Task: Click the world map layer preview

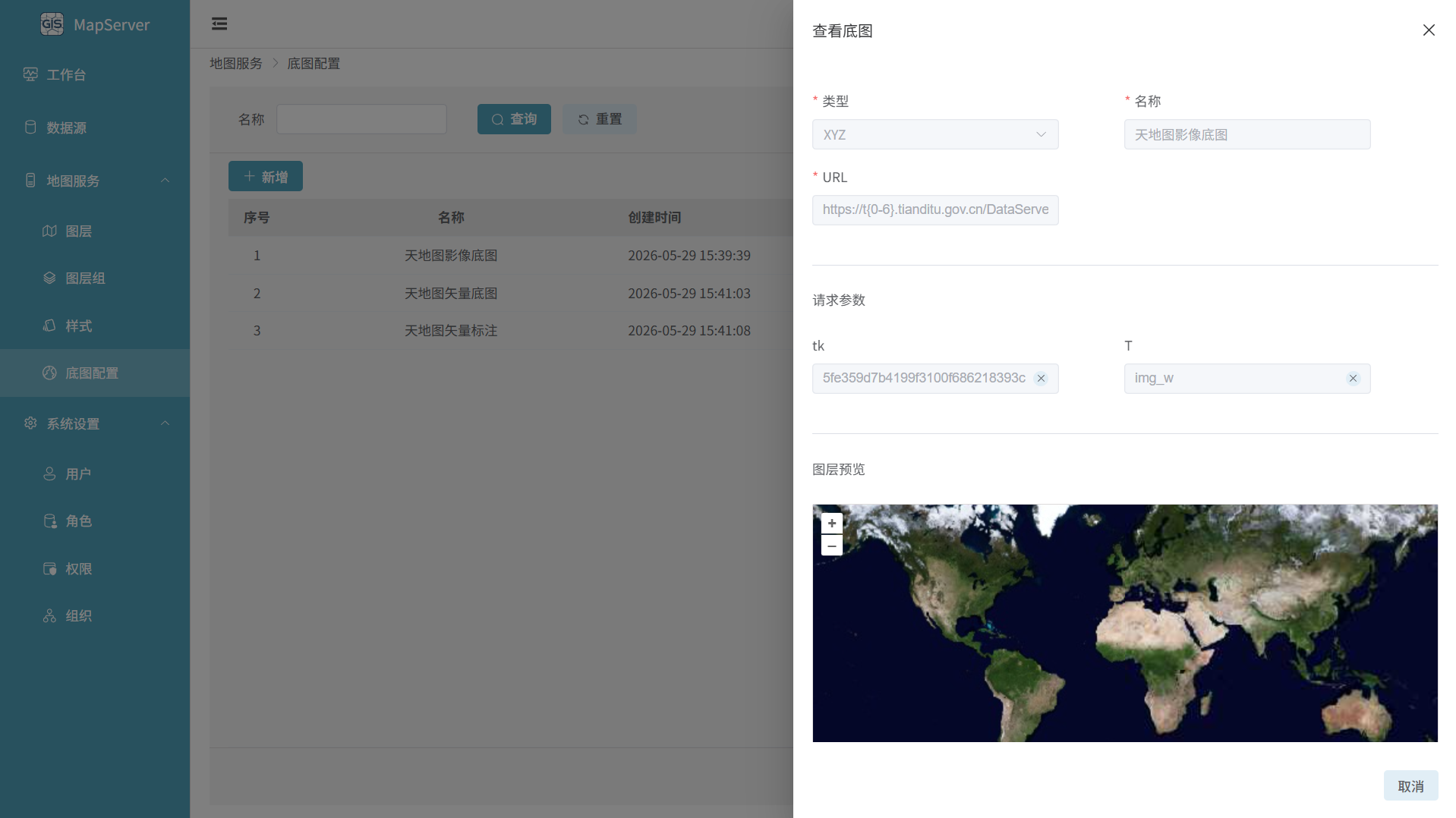Action: click(x=1125, y=624)
